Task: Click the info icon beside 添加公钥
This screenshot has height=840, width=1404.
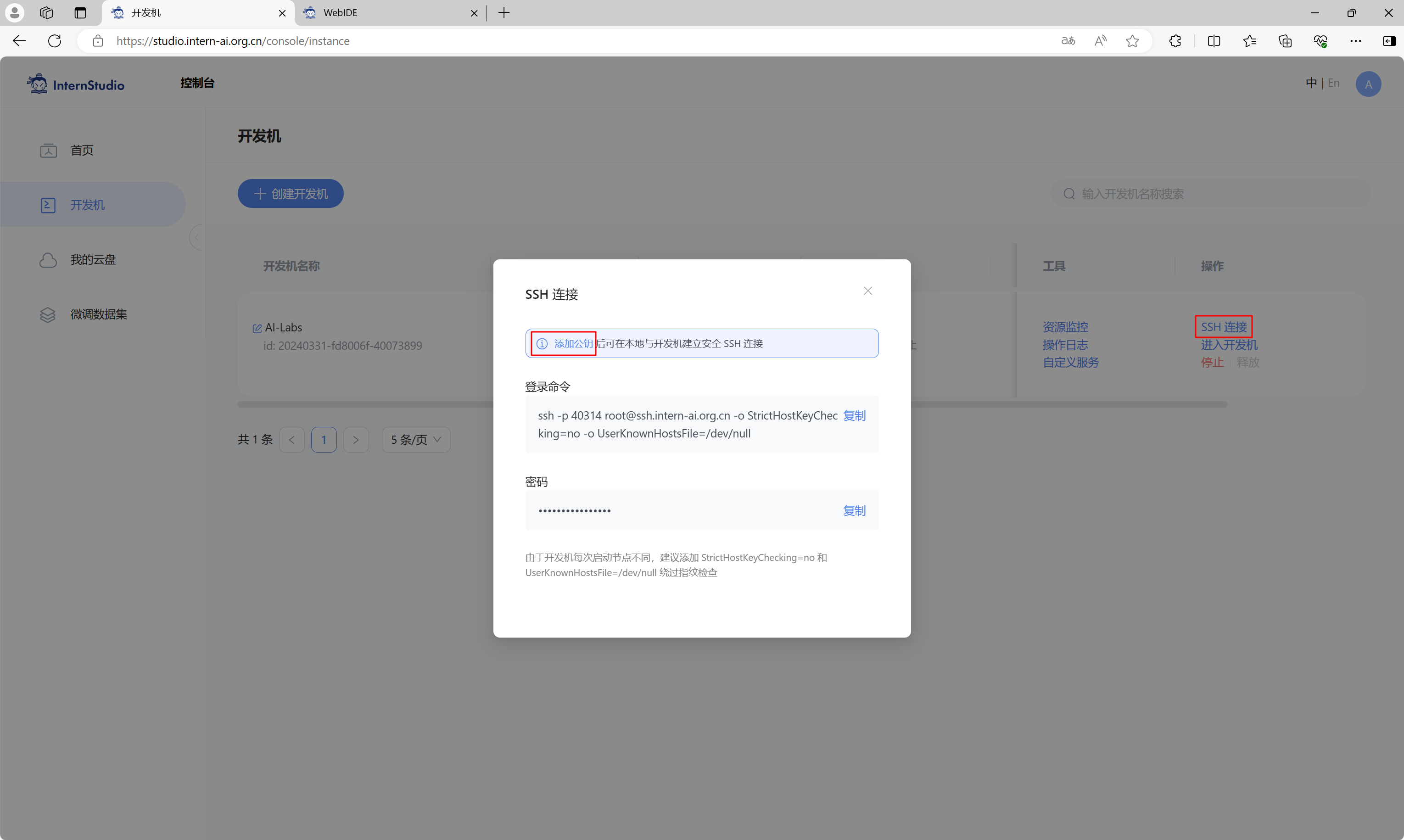Action: tap(542, 344)
